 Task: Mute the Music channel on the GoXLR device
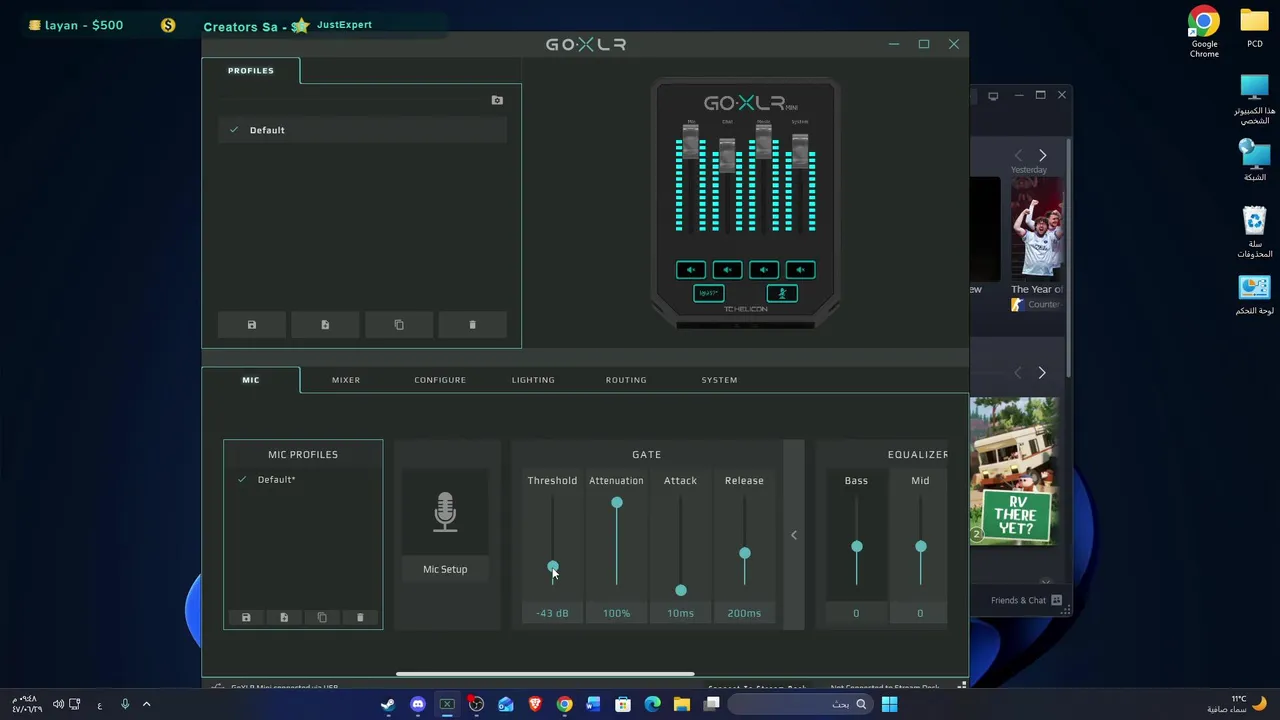[764, 270]
